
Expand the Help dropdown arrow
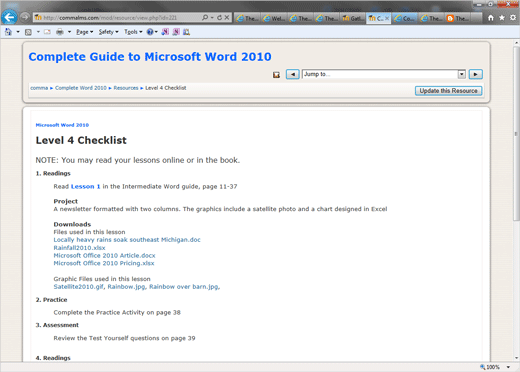click(x=156, y=32)
